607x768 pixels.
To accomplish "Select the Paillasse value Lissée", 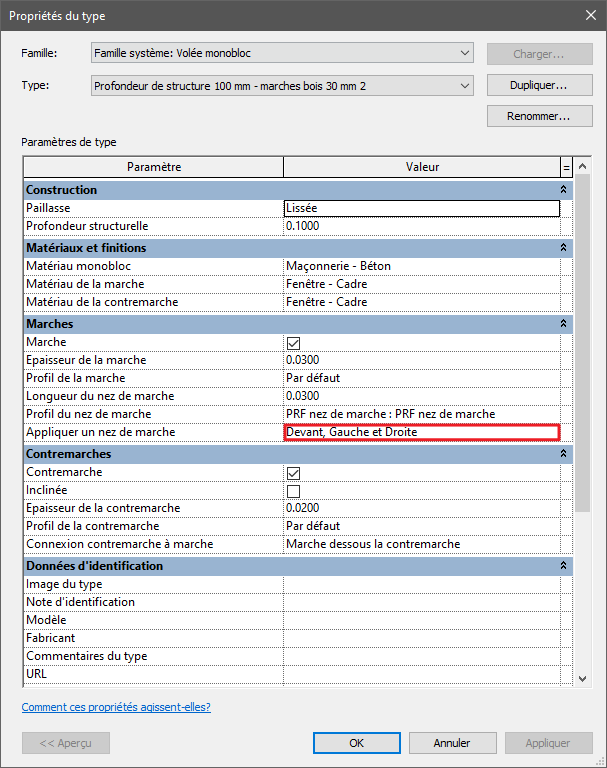I will coord(422,208).
